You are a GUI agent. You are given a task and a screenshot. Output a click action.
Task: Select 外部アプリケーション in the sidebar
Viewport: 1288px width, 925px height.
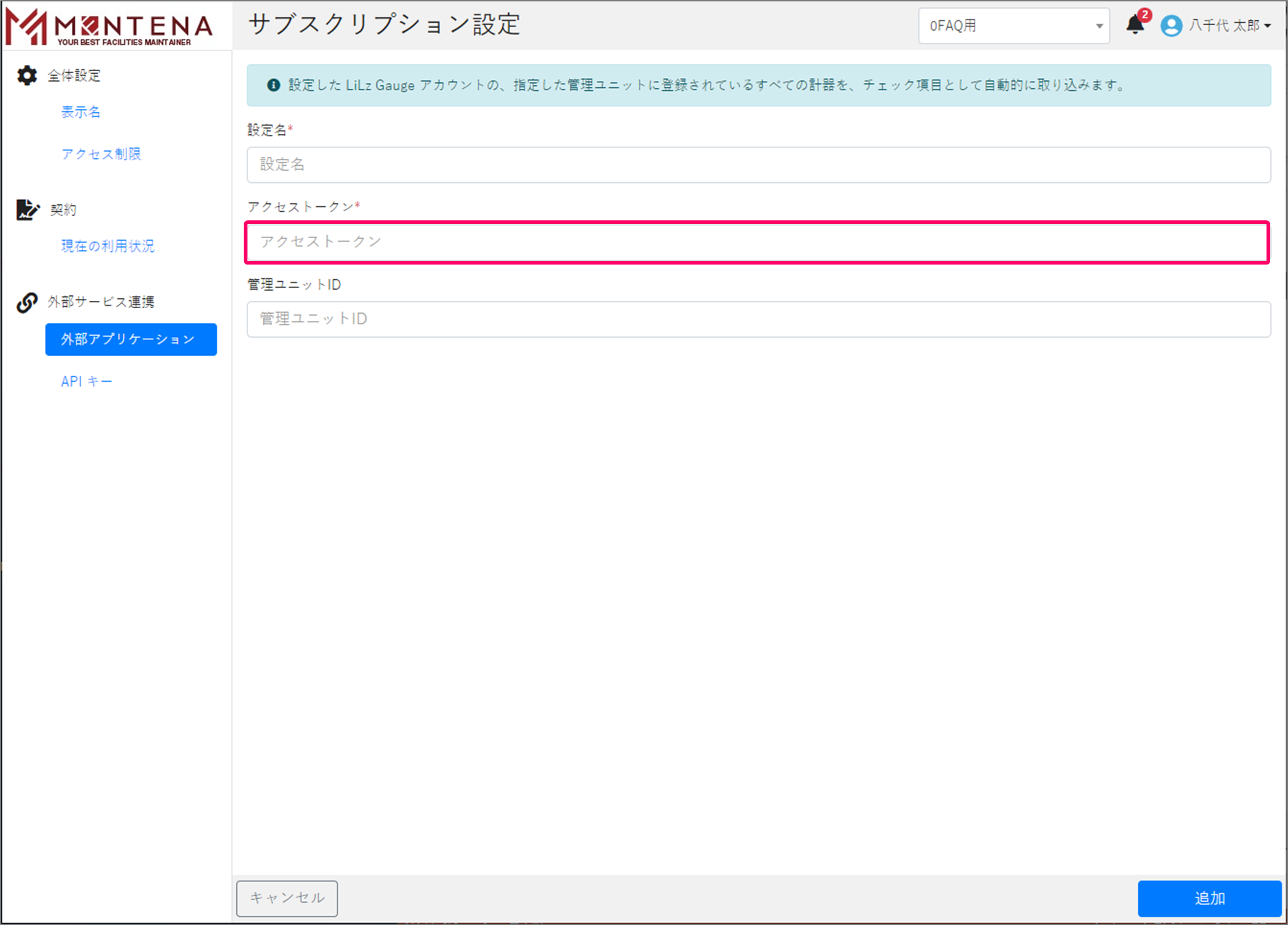coord(131,339)
